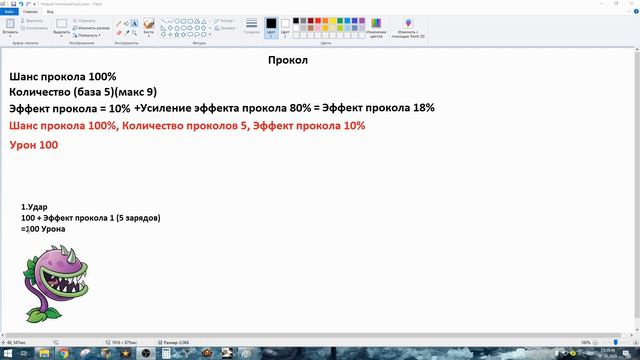The height and width of the screenshot is (360, 640).
Task: Click the Redo arrow in title bar
Action: pos(28,4)
